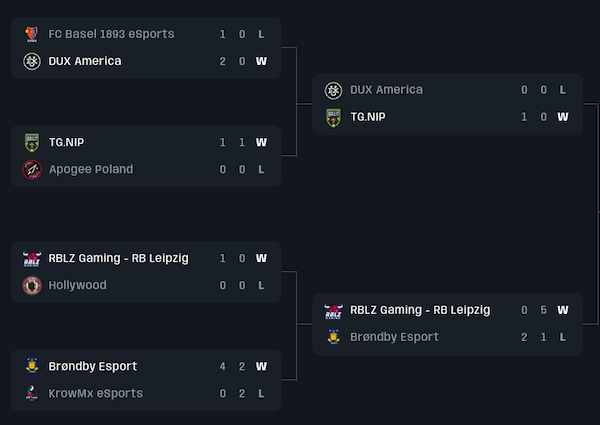Open the FC Basel 1893 eSports team name
Image resolution: width=600 pixels, height=425 pixels.
click(111, 34)
